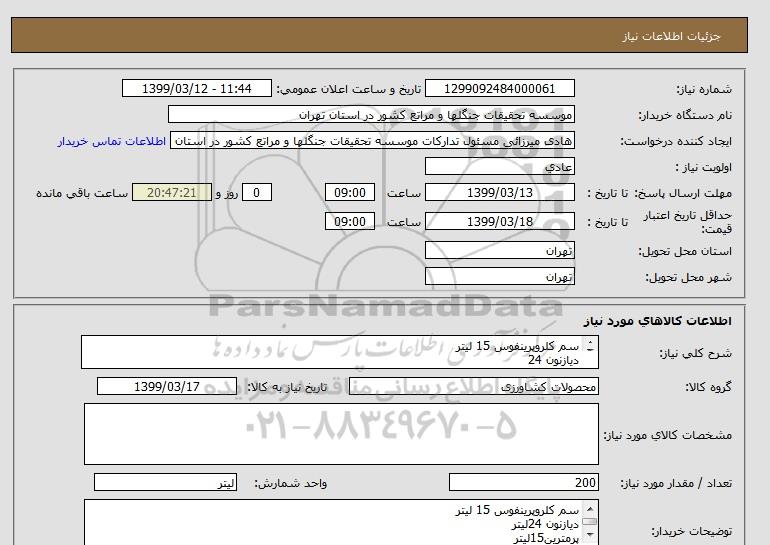Click the label شرح کلی نیاز

coord(695,353)
